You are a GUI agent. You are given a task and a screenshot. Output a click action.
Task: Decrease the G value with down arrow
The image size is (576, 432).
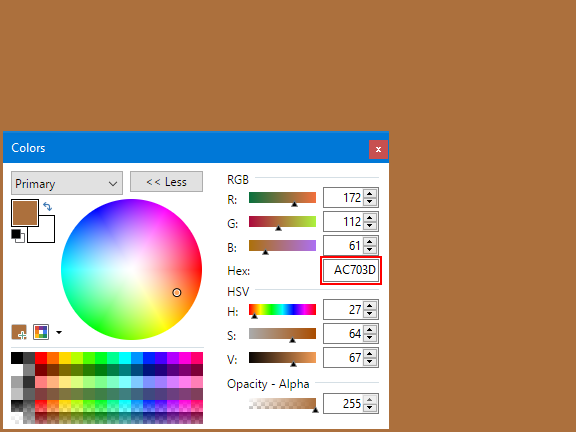click(370, 226)
